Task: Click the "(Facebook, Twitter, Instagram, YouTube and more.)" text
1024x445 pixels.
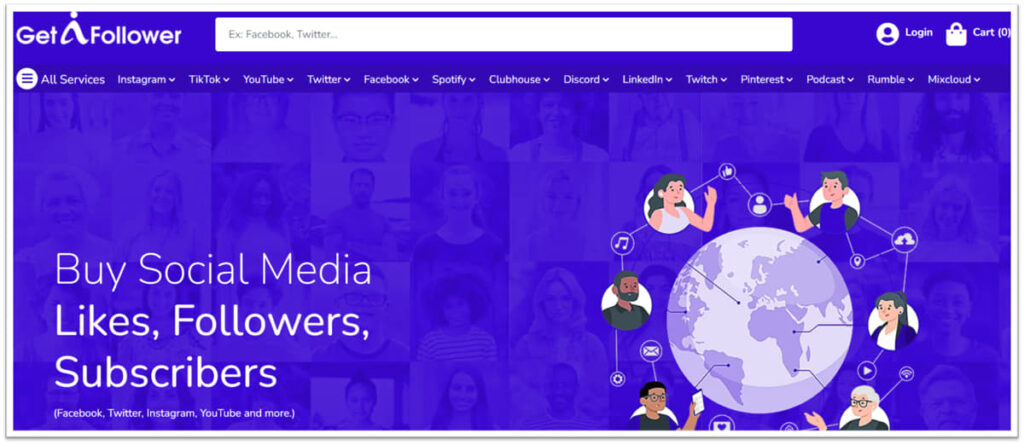Action: 174,413
